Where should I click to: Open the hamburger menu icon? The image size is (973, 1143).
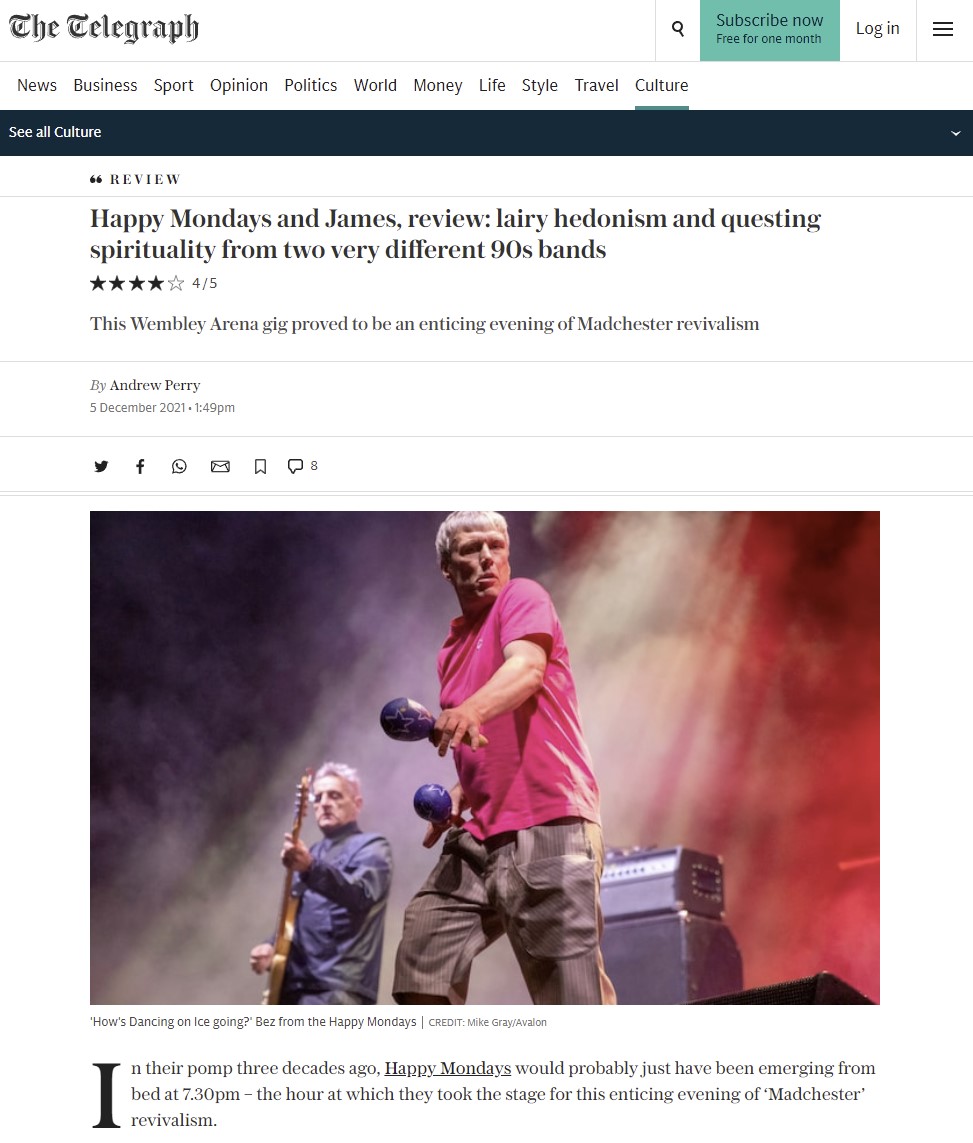[x=942, y=29]
